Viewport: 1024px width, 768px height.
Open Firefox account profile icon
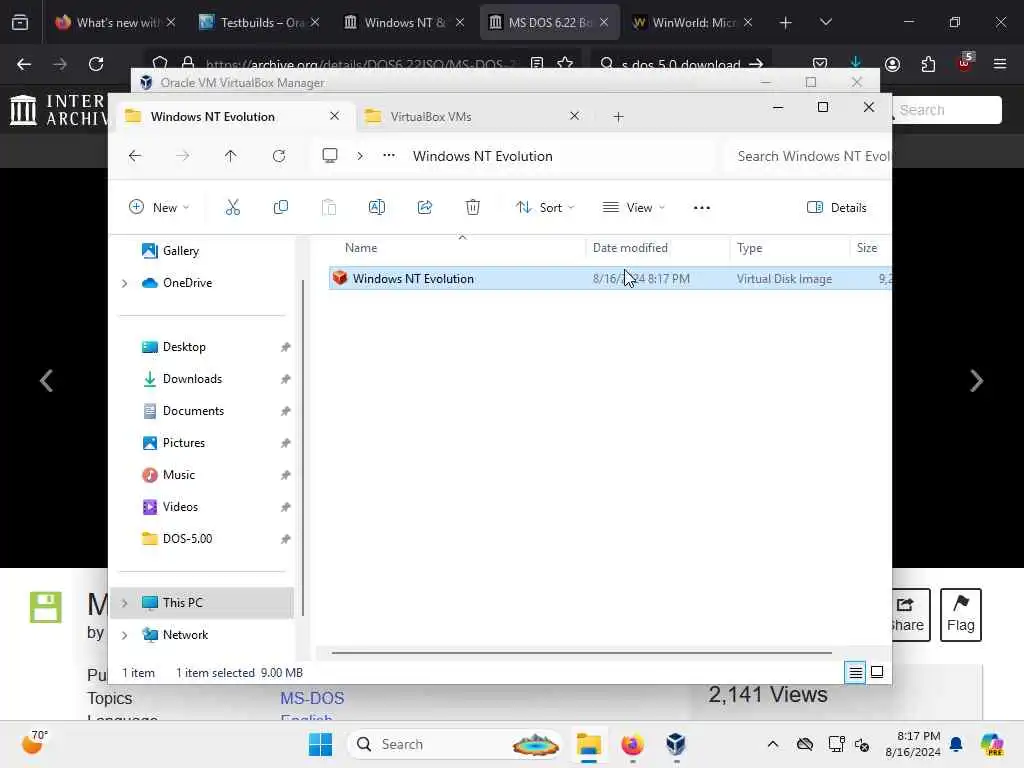click(892, 64)
